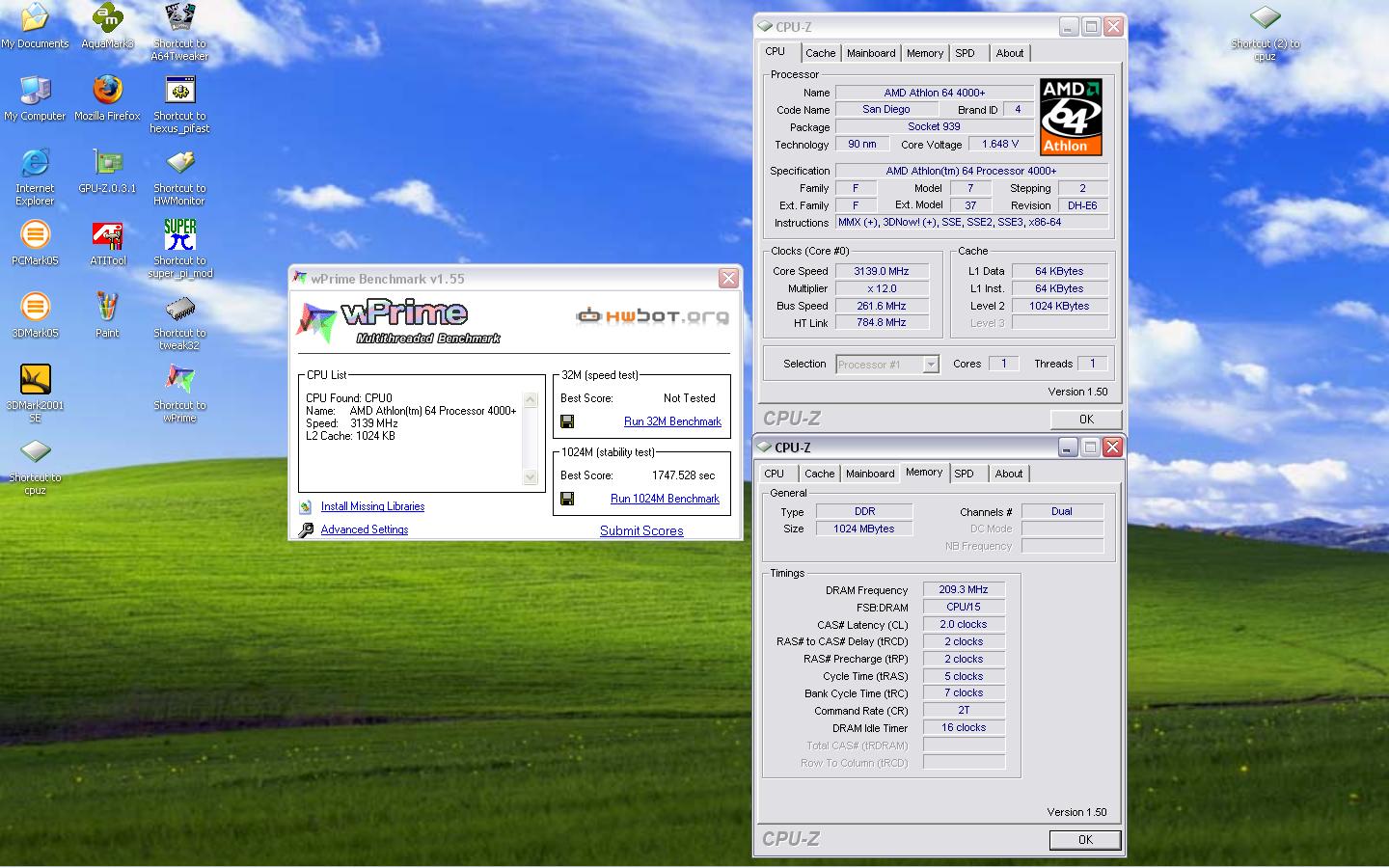This screenshot has height=868, width=1389.
Task: Click the Command Rate 2T value
Action: click(x=964, y=710)
